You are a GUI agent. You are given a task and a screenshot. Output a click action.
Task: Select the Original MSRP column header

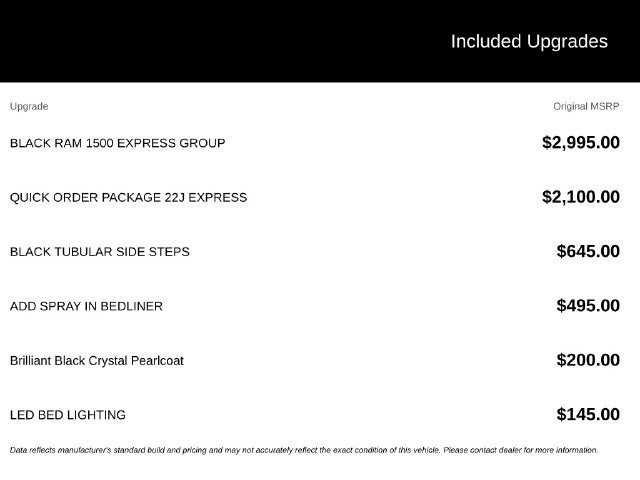click(586, 107)
